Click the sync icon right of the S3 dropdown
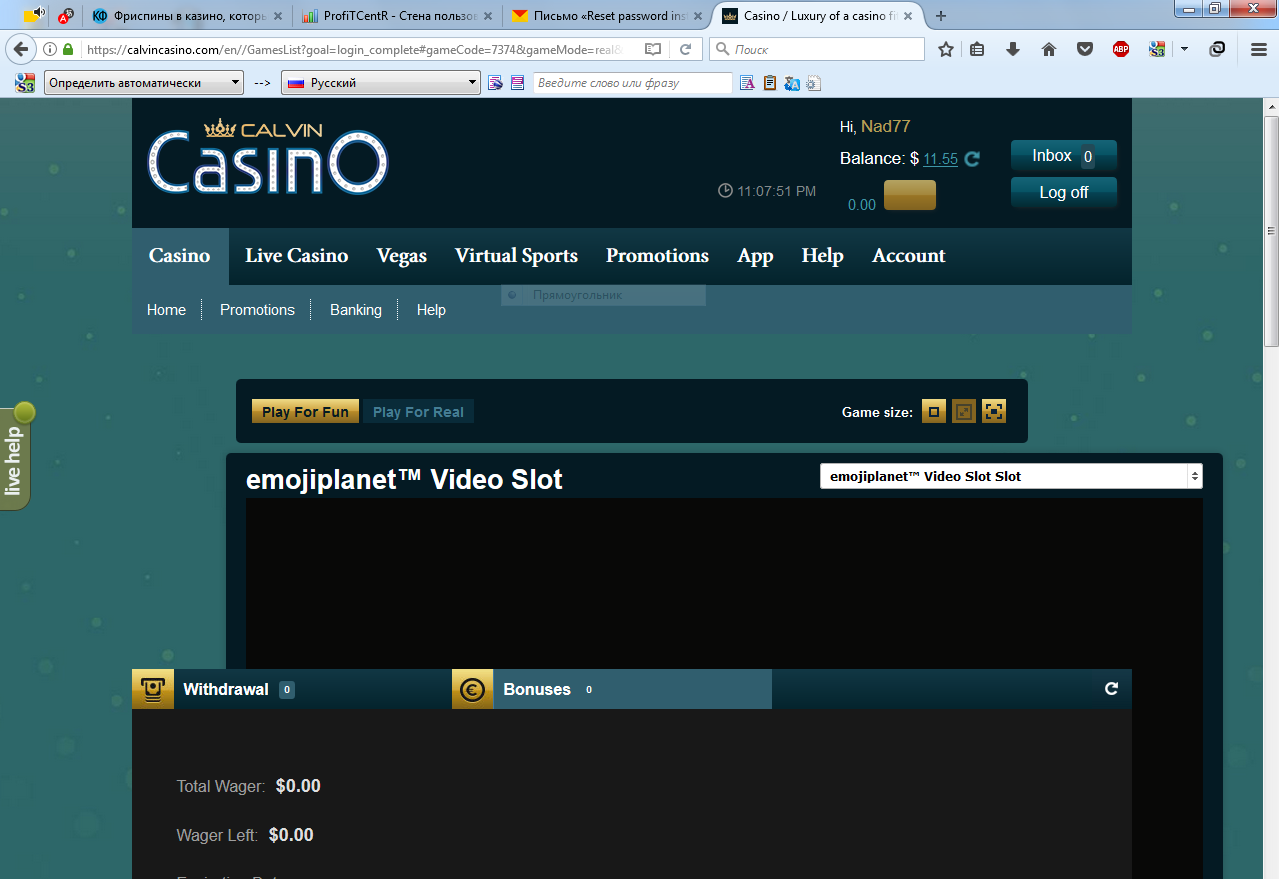The height and width of the screenshot is (879, 1279). 1217,49
